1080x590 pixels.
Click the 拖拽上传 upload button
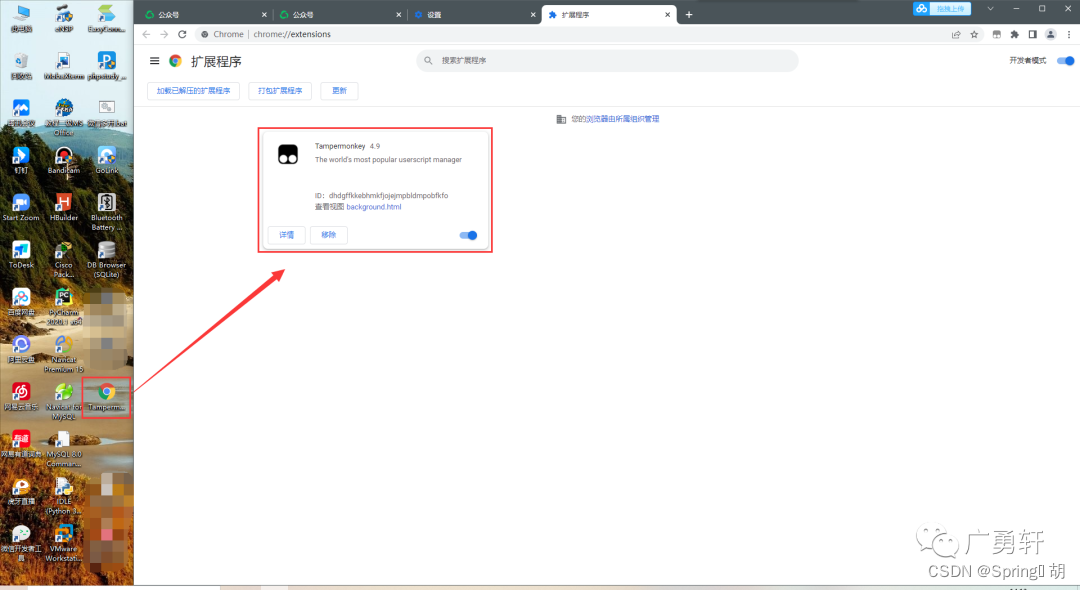pos(942,8)
